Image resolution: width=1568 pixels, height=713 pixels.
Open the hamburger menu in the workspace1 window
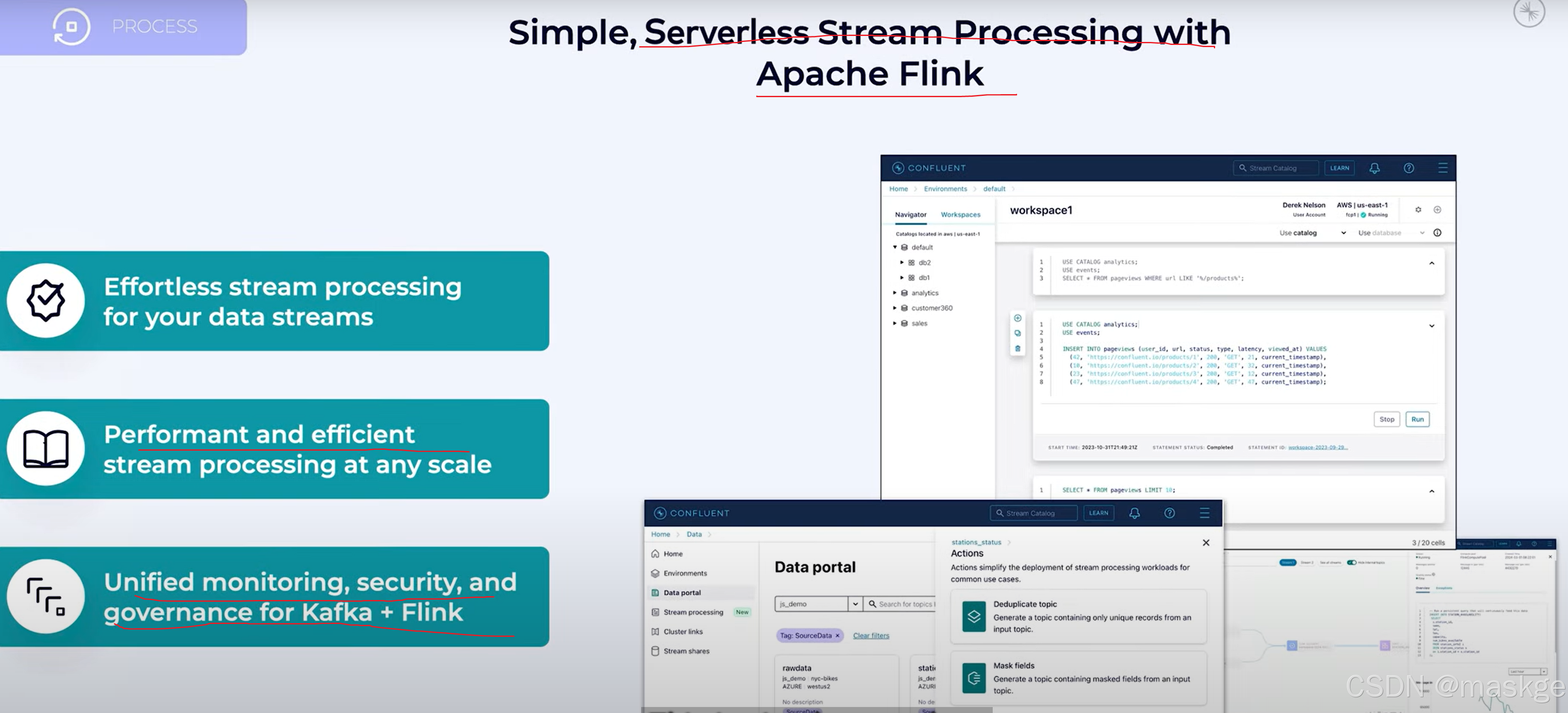click(1443, 168)
